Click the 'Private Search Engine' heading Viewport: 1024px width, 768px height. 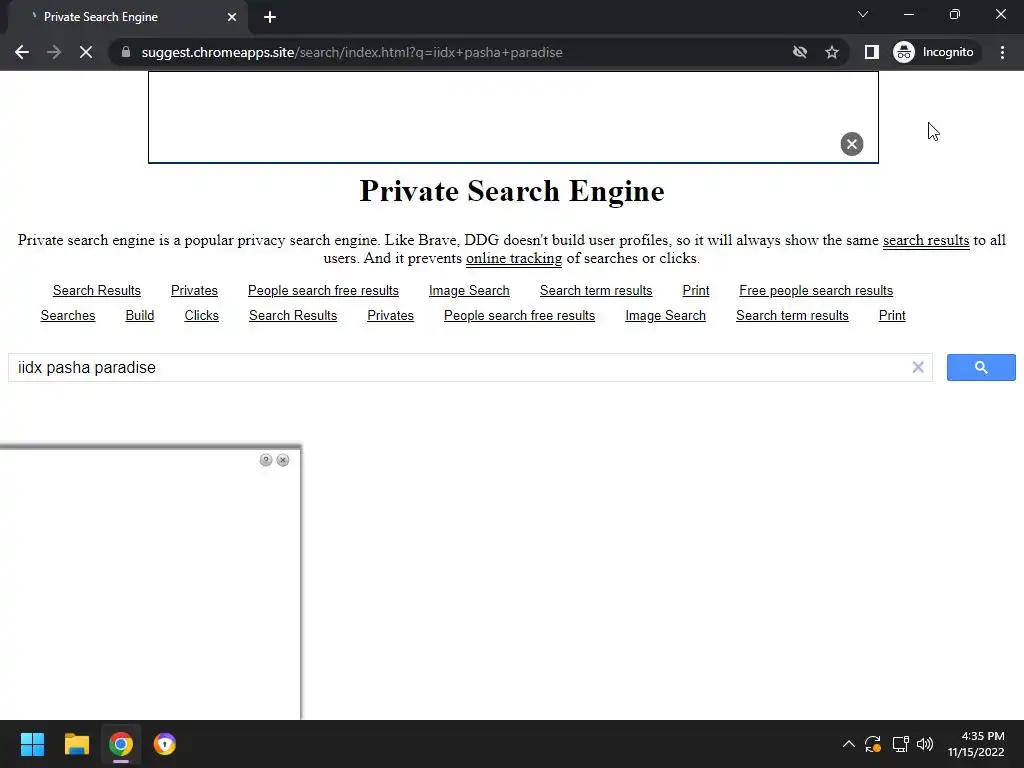point(512,191)
